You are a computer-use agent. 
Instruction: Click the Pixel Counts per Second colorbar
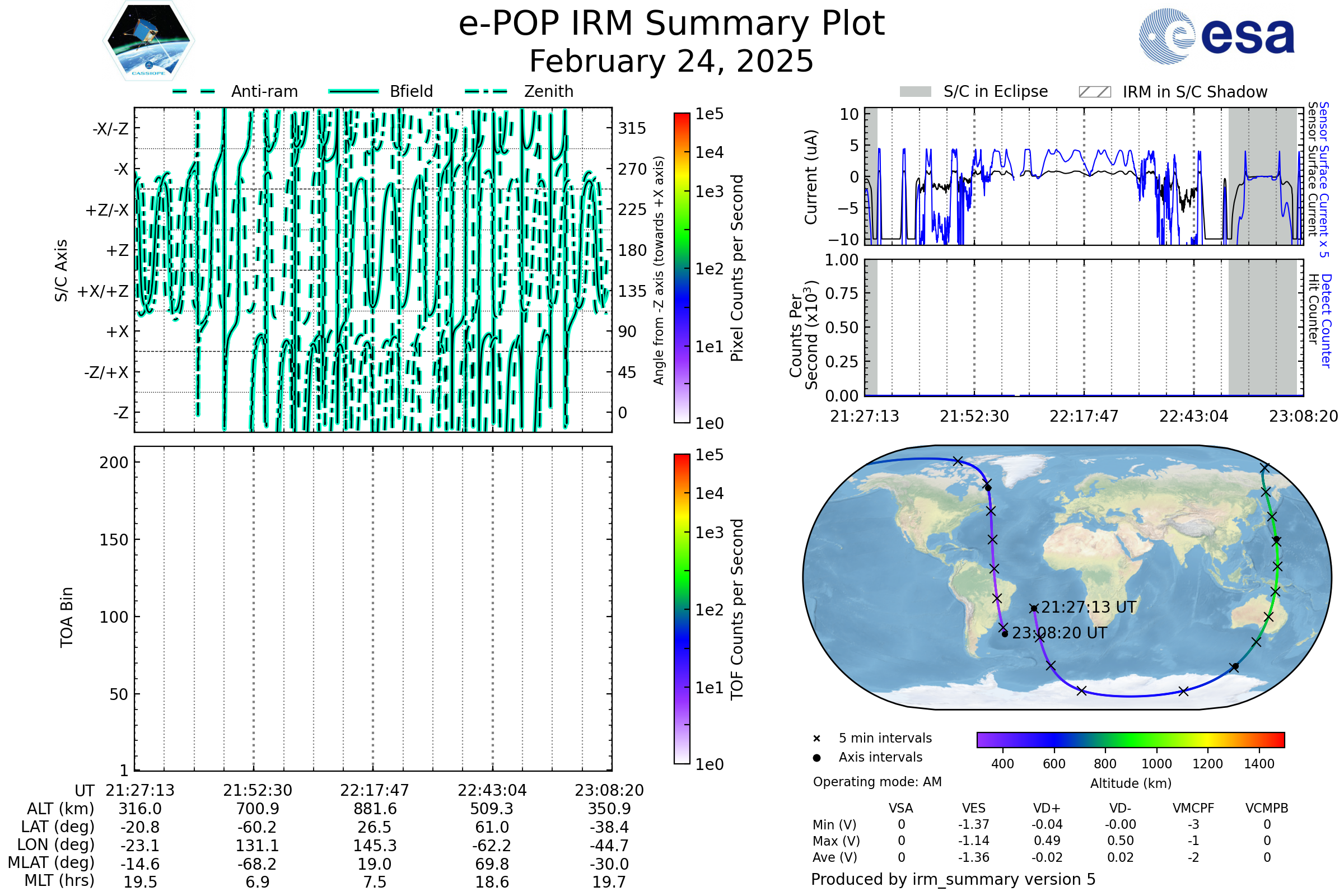pos(682,268)
